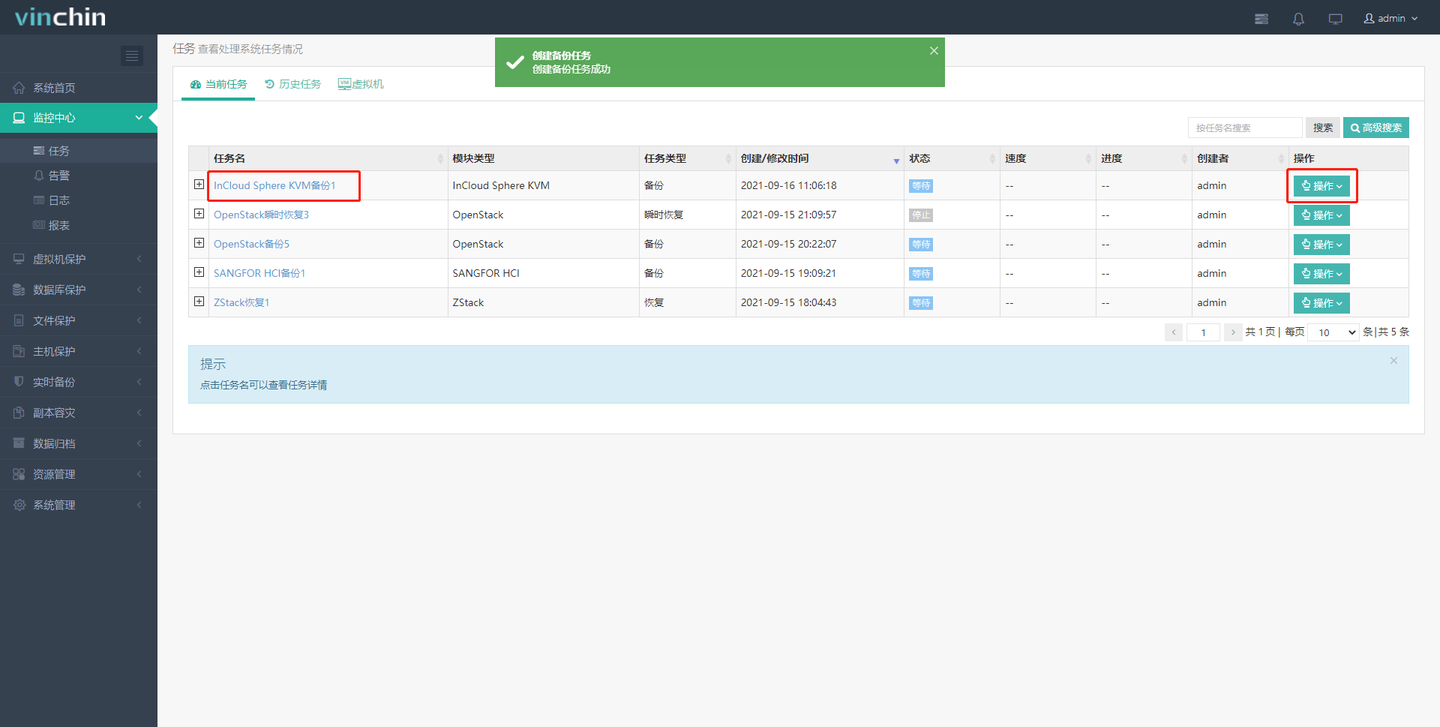Click the gear icon beside 系统管理

click(x=19, y=505)
